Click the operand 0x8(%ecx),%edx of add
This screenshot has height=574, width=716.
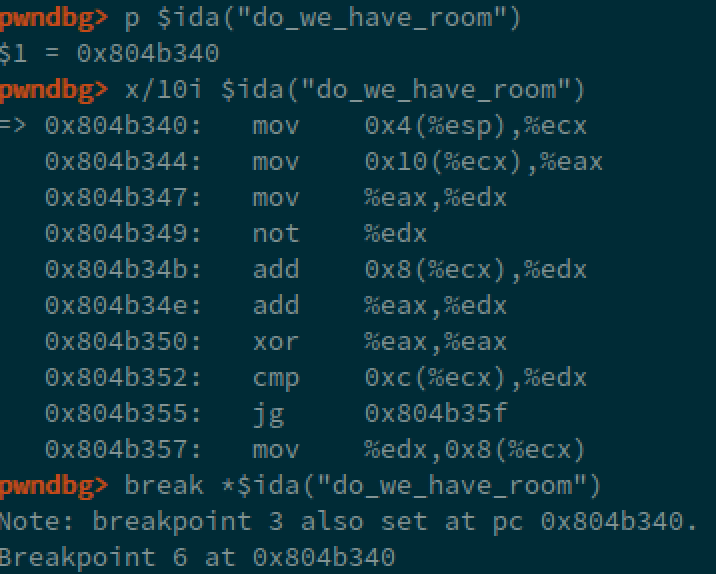tap(475, 269)
